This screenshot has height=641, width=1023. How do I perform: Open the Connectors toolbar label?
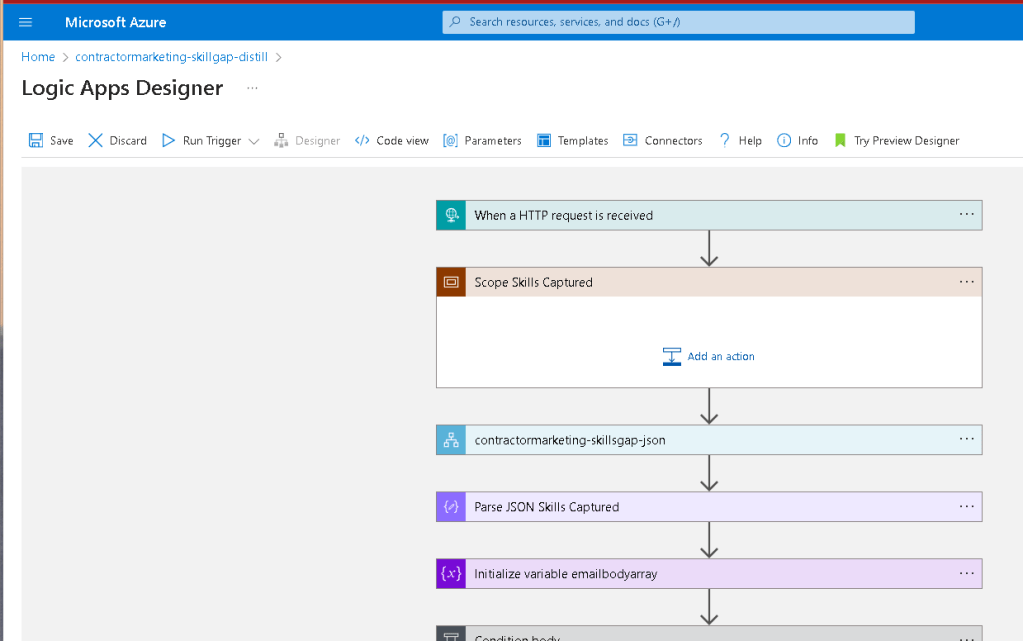click(673, 140)
